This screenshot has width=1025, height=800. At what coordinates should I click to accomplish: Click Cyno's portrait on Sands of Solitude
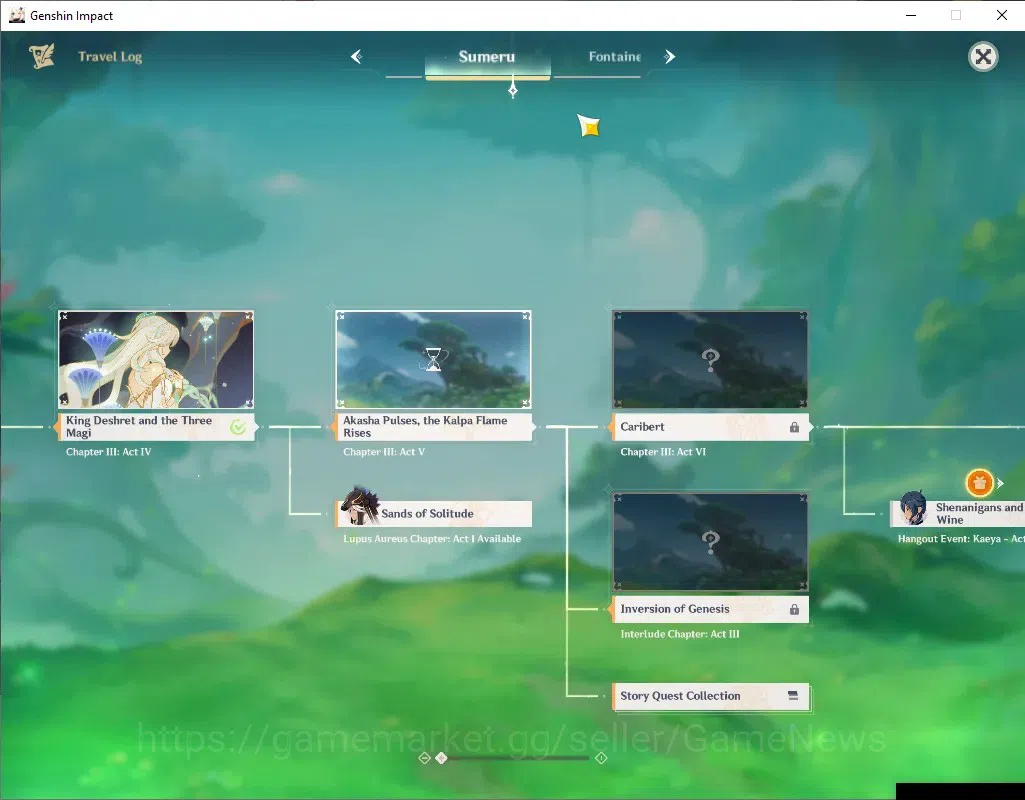pos(359,506)
